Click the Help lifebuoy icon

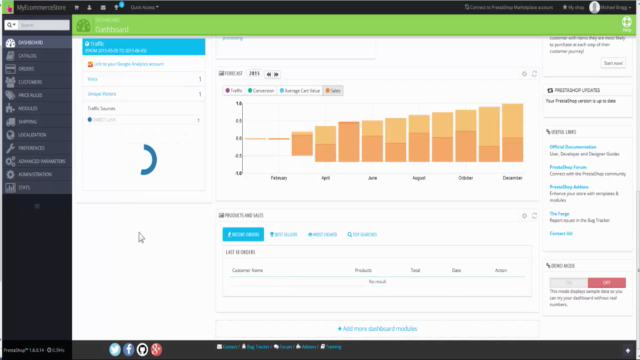pos(627,24)
